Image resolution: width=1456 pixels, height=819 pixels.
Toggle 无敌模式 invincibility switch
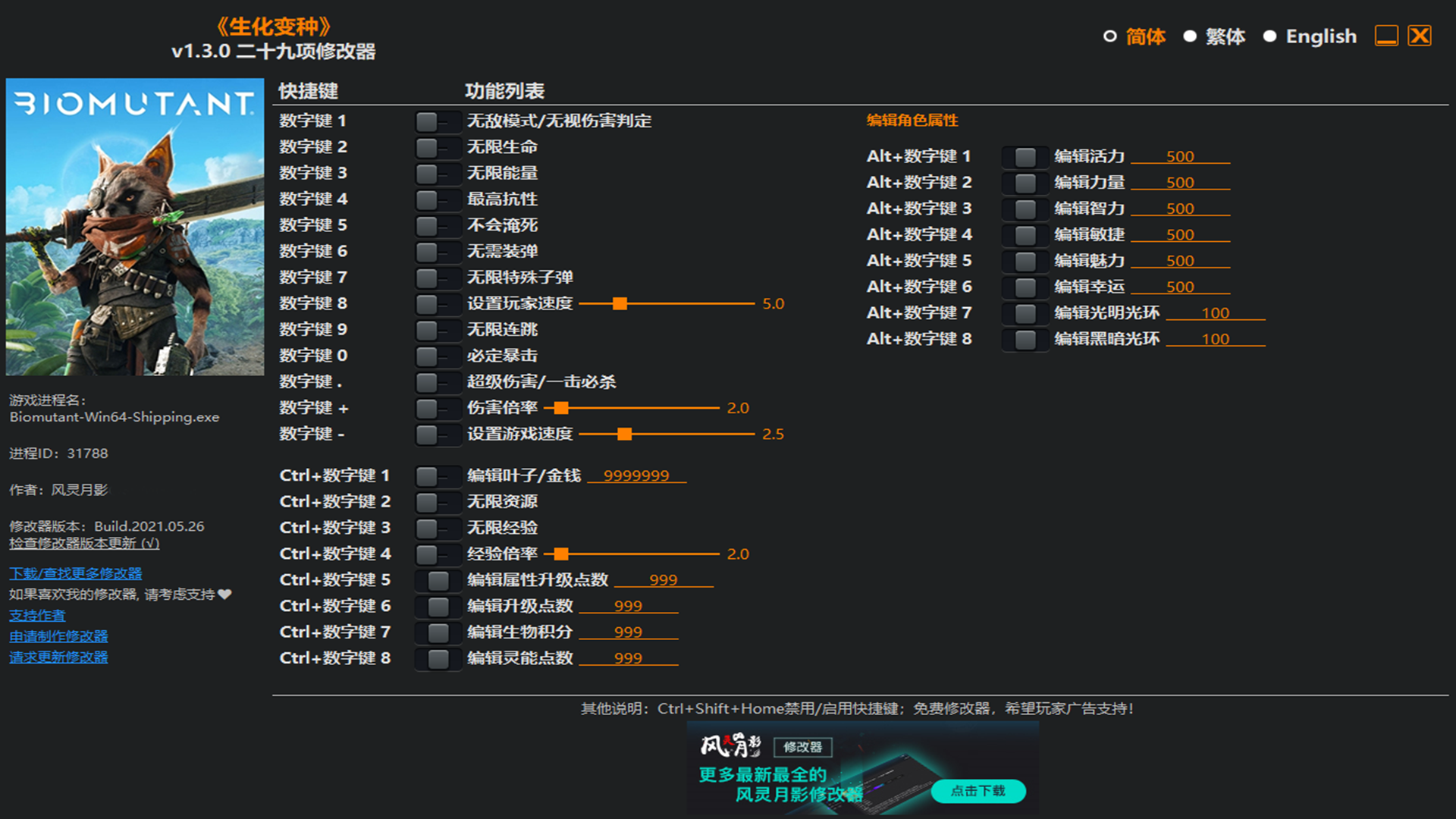(438, 121)
